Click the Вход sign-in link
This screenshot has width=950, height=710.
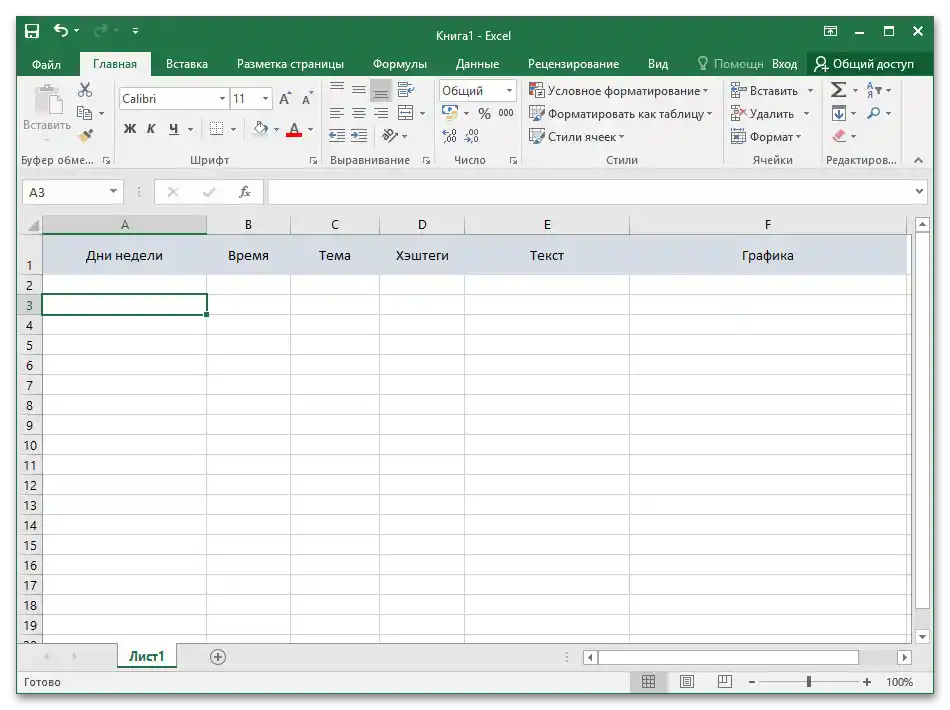point(785,64)
